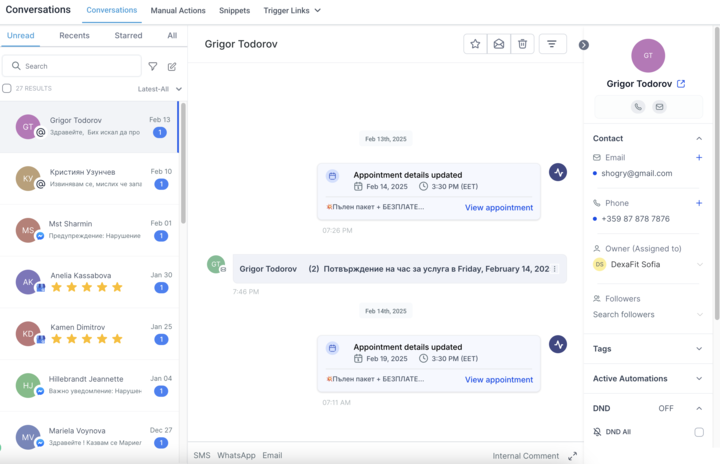Open the Trigger Links dropdown menu
Screen dimensions: 720x464
click(292, 11)
